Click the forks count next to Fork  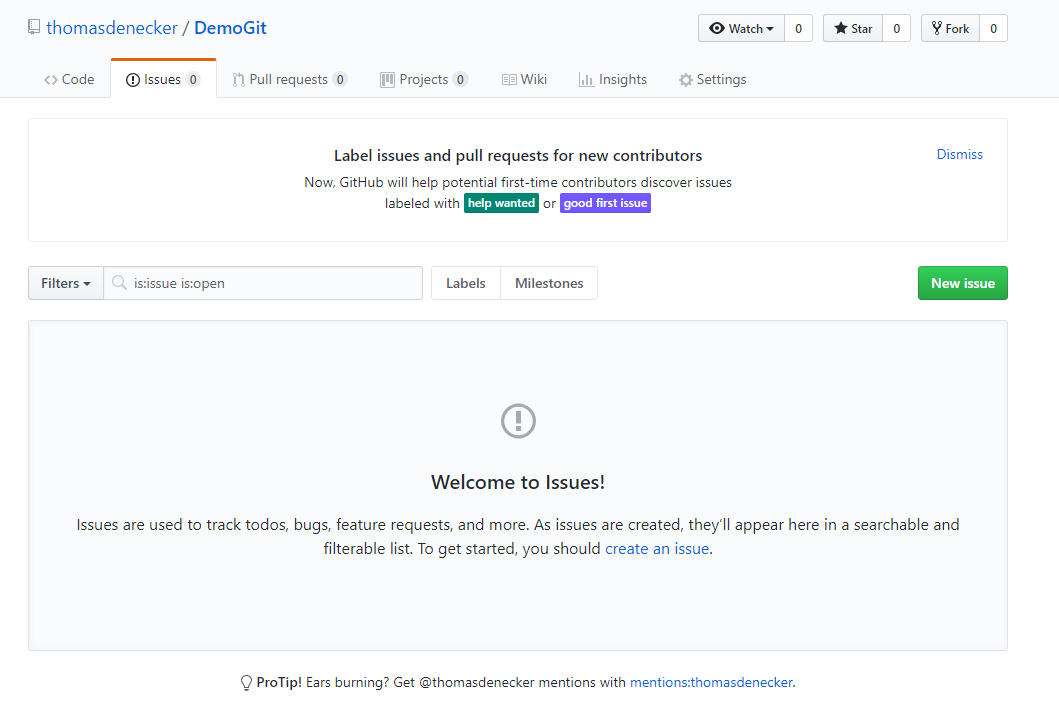[993, 28]
